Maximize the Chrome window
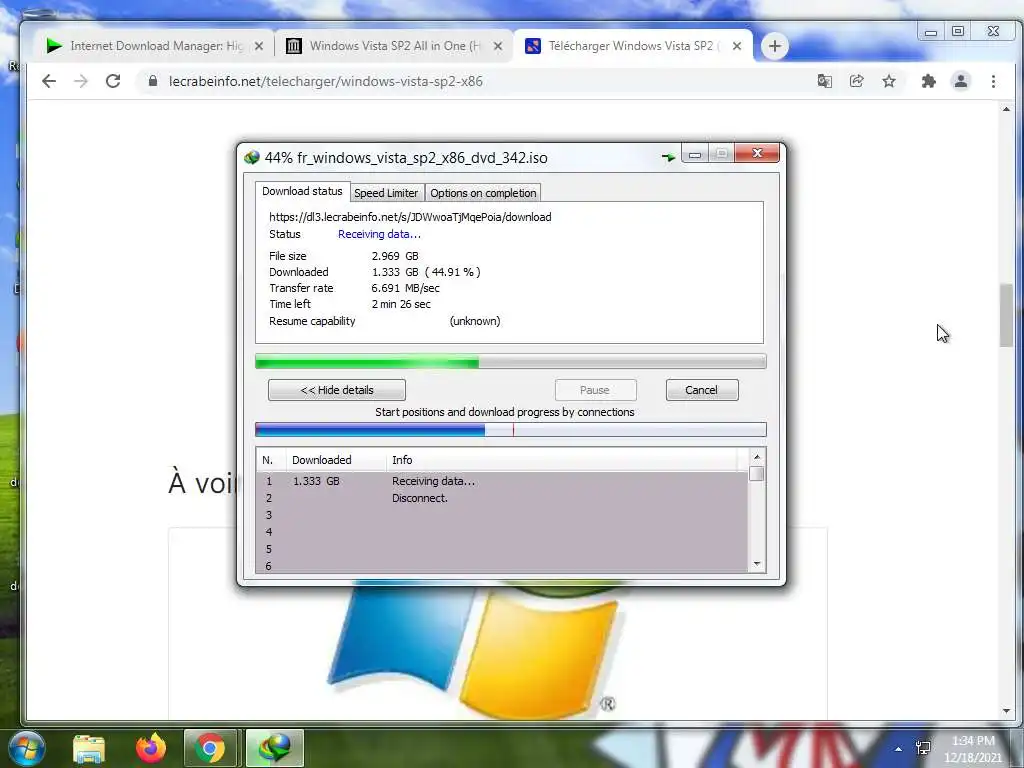1024x768 pixels. (958, 31)
